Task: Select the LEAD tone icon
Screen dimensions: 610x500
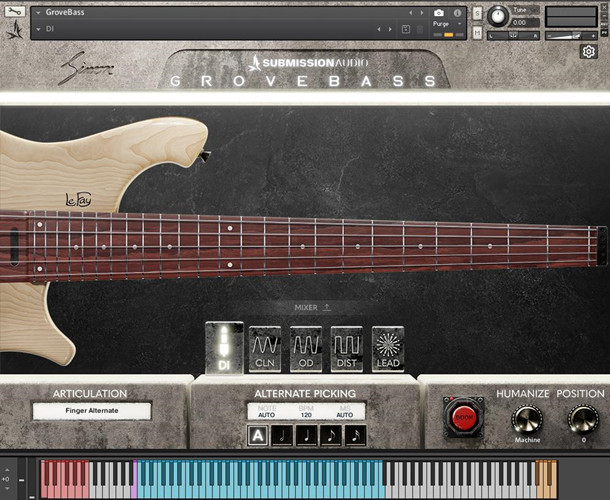Action: tap(388, 349)
